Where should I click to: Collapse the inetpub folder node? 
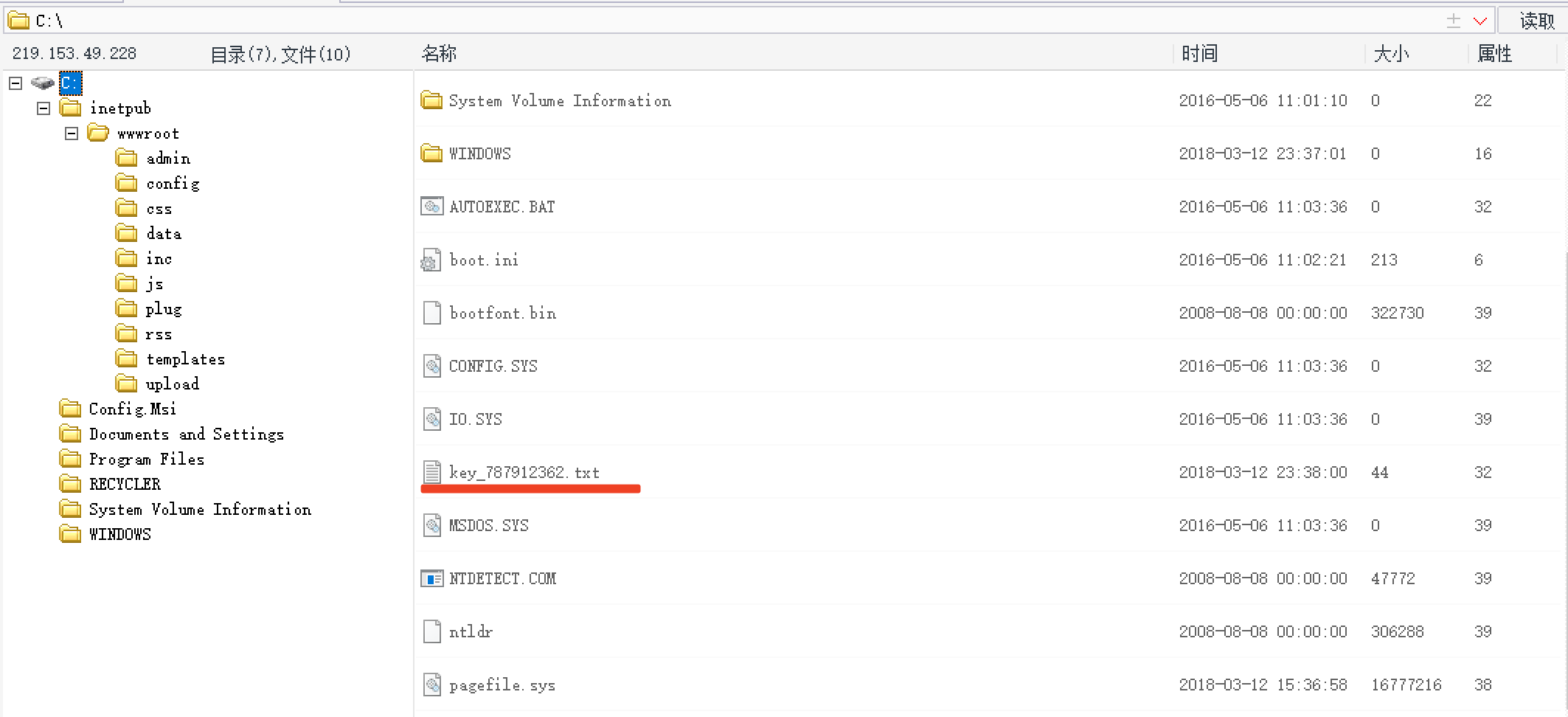44,108
